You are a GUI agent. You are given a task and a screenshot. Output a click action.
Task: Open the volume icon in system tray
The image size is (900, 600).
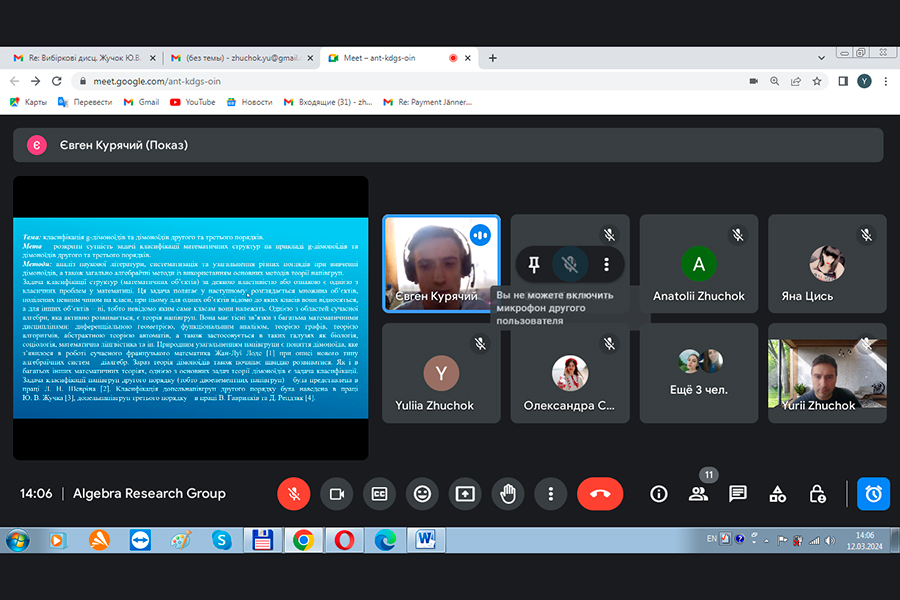coord(830,540)
